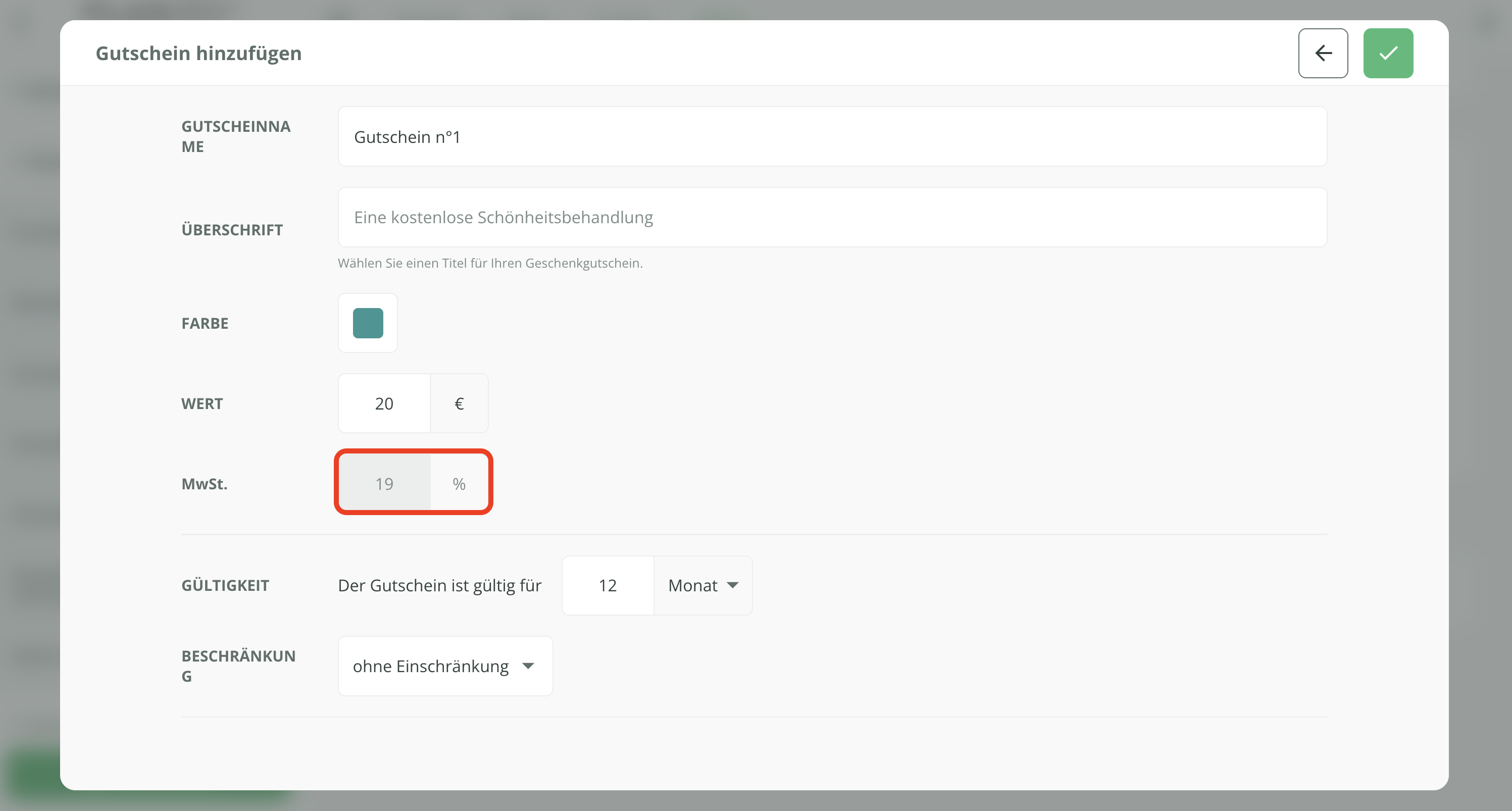Select the GUTSCHEINNAME form label
Viewport: 1512px width, 811px height.
pyautogui.click(x=236, y=136)
